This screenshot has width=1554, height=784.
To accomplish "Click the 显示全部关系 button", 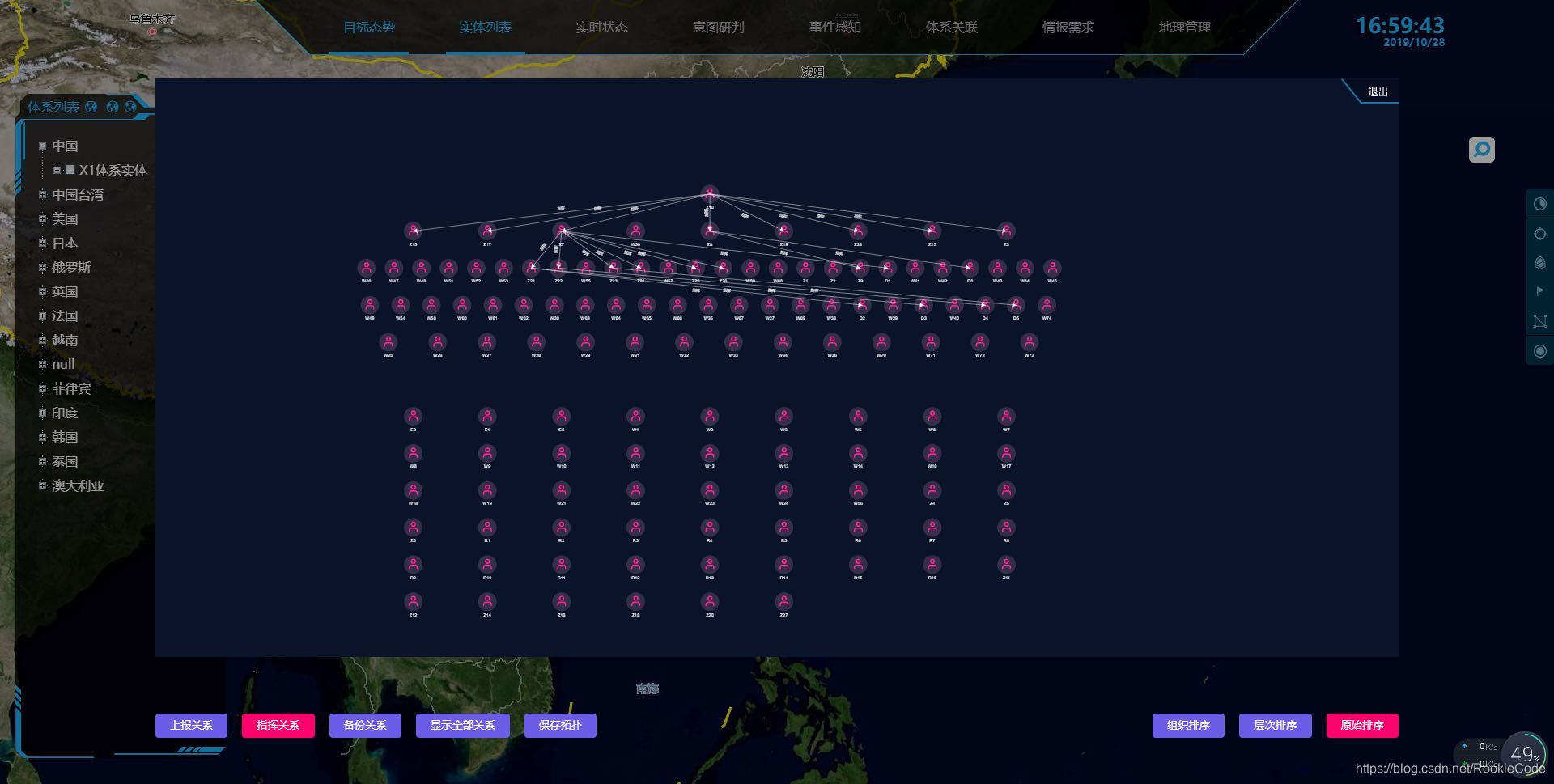I will click(x=463, y=725).
